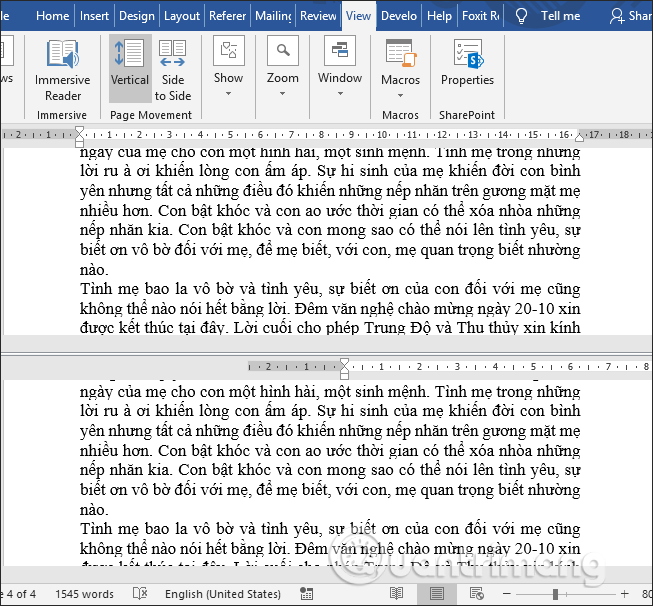Open SharePoint Properties

467,62
